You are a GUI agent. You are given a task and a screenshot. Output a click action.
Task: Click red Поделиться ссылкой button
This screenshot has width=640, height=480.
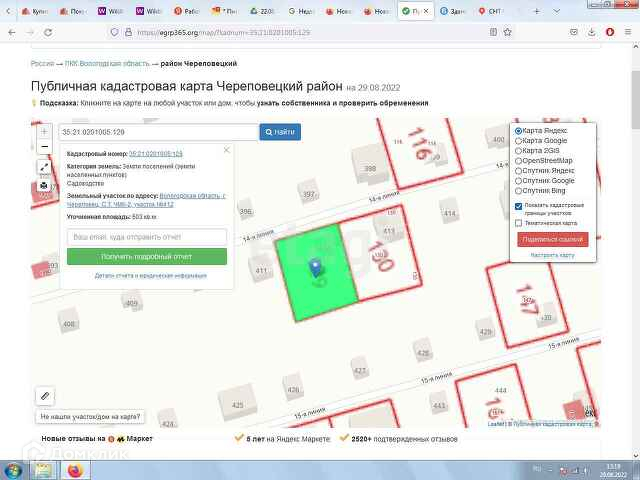tap(553, 239)
